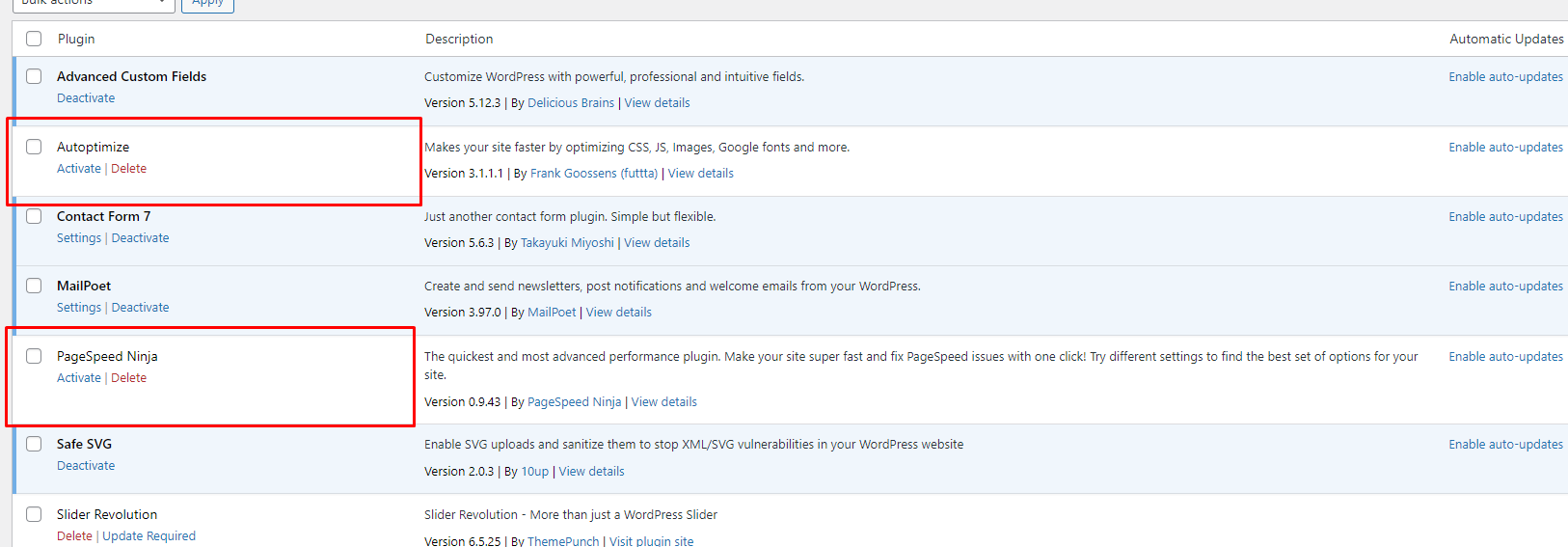The width and height of the screenshot is (1568, 547).
Task: Open the Bulk actions dropdown
Action: (x=94, y=4)
